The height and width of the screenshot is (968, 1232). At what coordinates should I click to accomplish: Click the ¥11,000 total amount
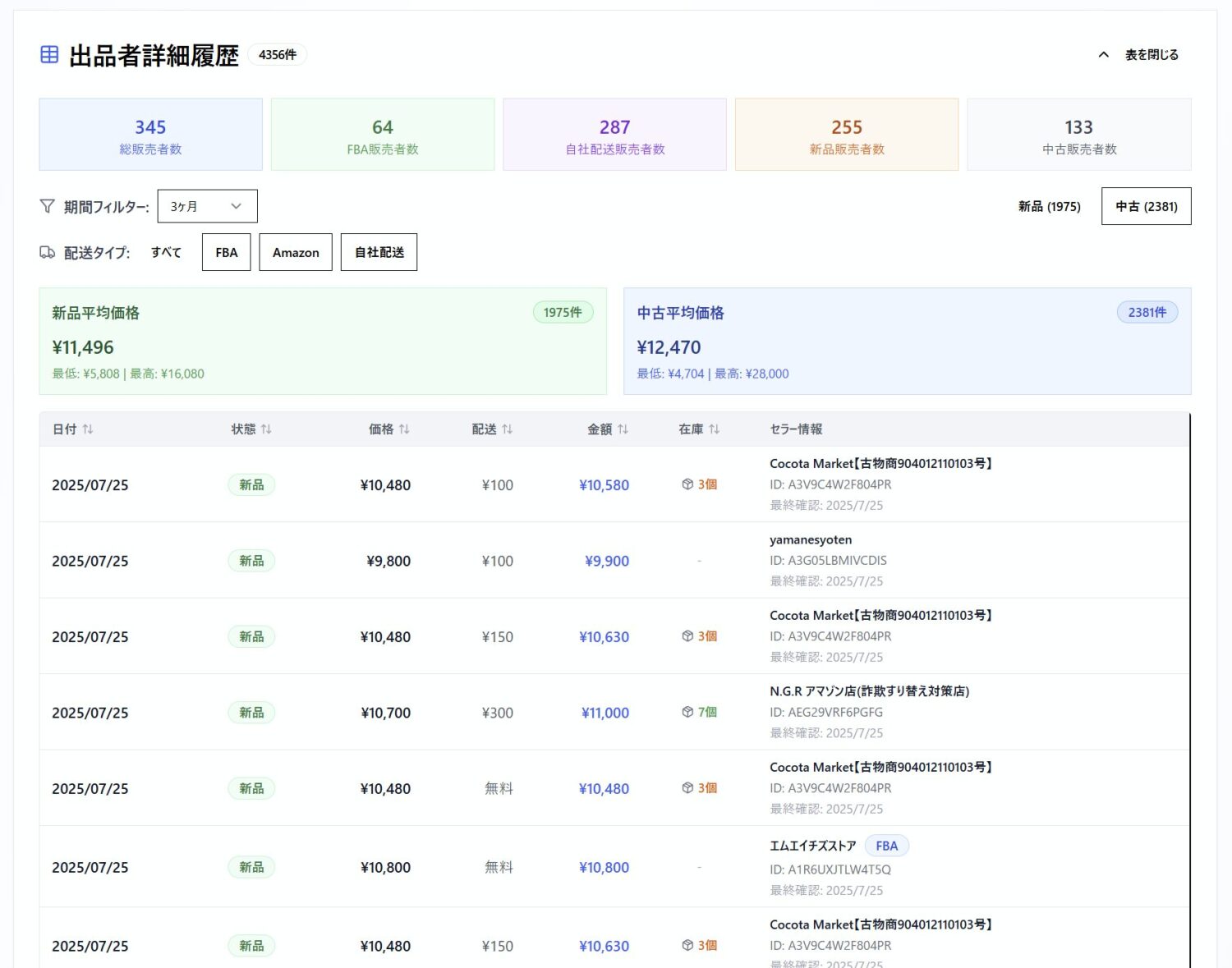coord(605,713)
